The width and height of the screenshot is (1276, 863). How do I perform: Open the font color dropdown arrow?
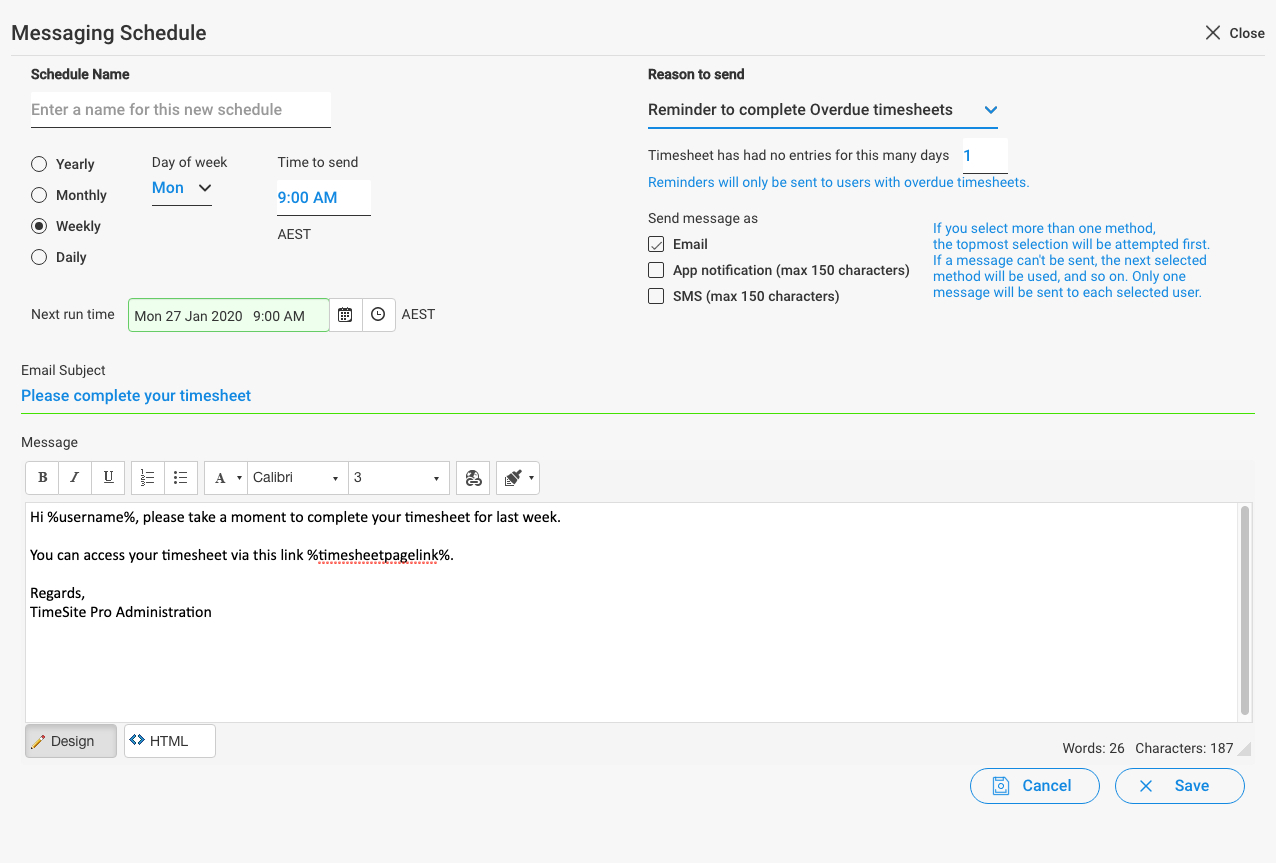tap(240, 478)
